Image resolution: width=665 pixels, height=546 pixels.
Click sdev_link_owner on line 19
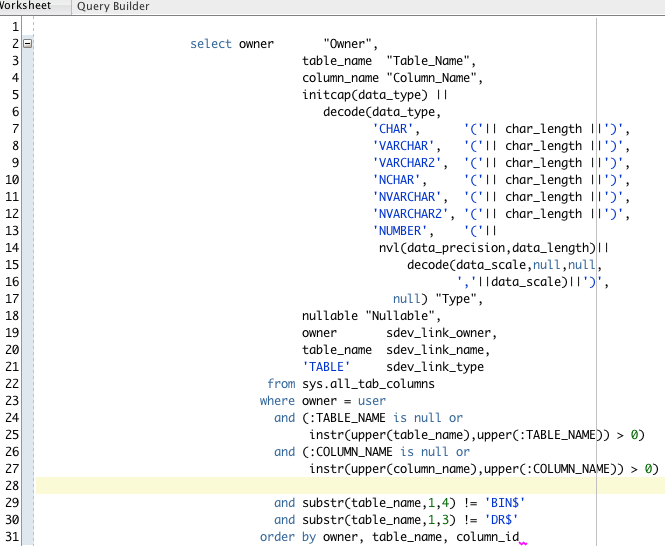(x=439, y=333)
